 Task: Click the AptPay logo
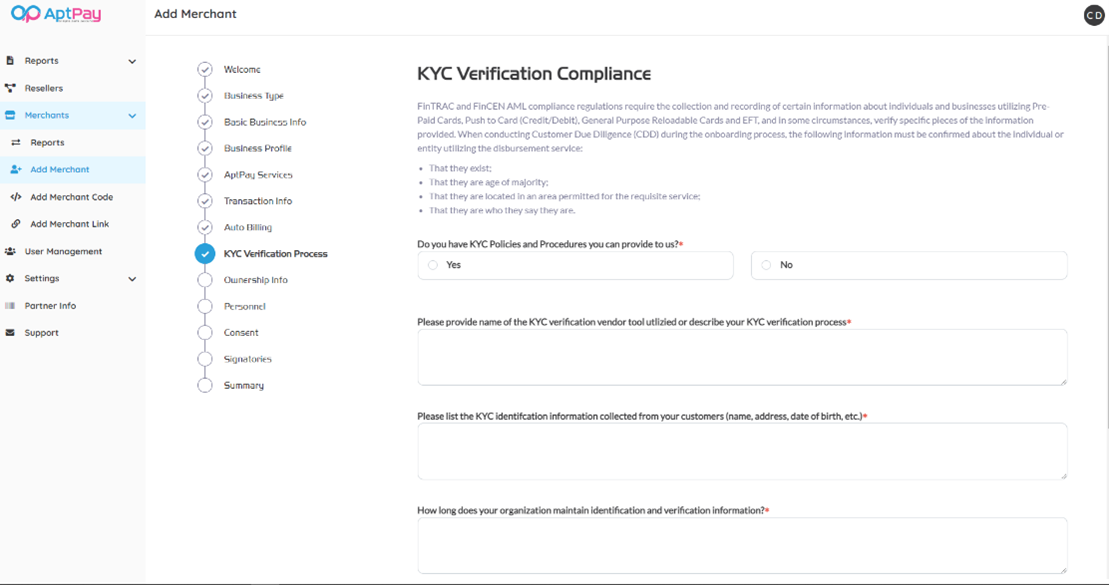click(x=55, y=14)
